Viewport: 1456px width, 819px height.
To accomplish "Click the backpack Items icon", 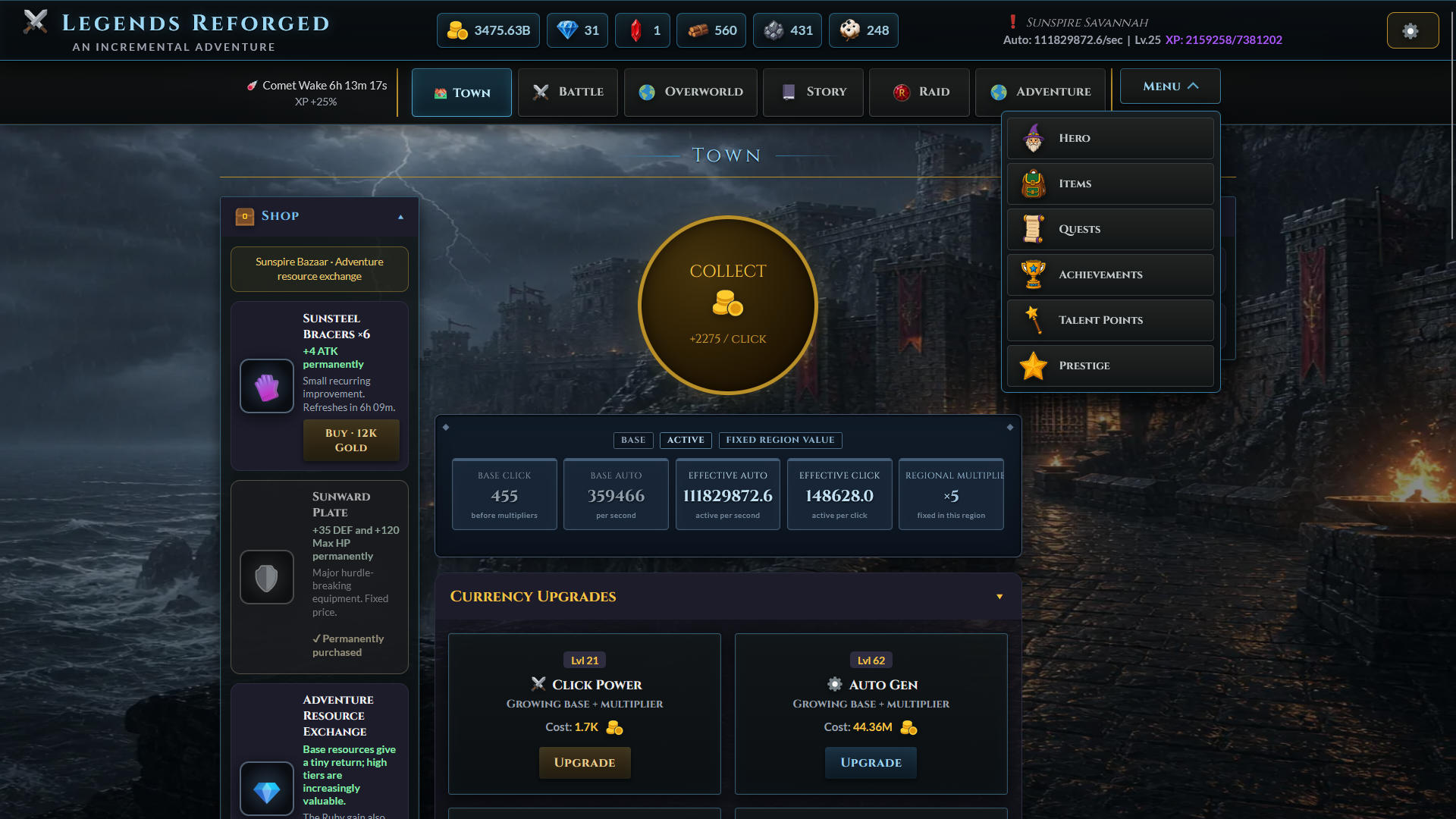I will pos(1033,184).
